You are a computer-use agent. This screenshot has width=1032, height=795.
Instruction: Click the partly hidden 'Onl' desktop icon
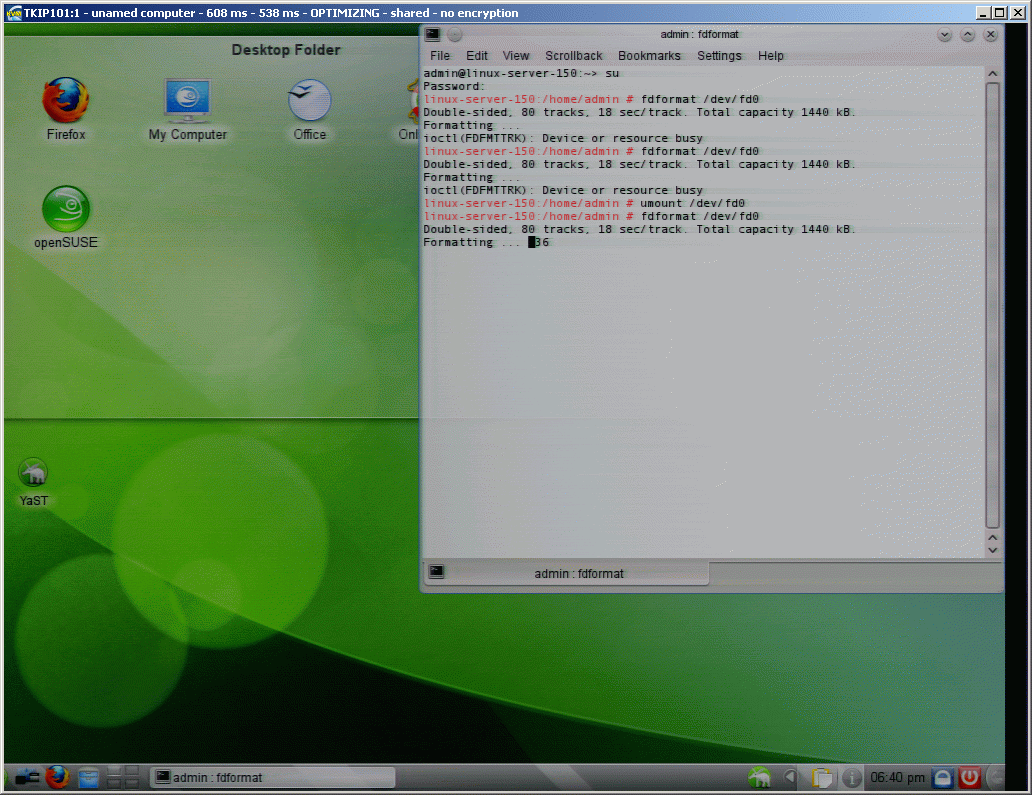pyautogui.click(x=408, y=109)
